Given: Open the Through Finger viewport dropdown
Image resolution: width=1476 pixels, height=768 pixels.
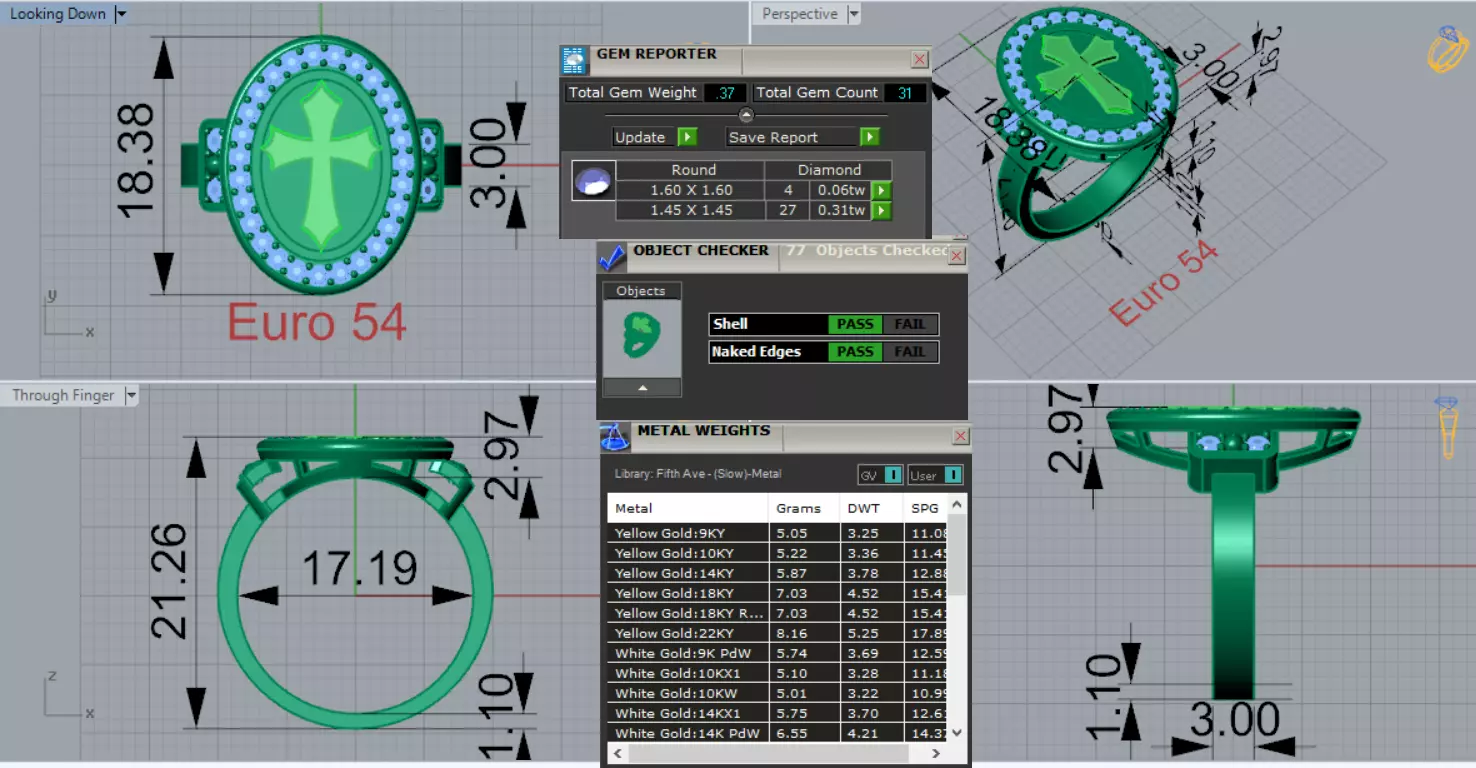Looking at the screenshot, I should pyautogui.click(x=131, y=396).
